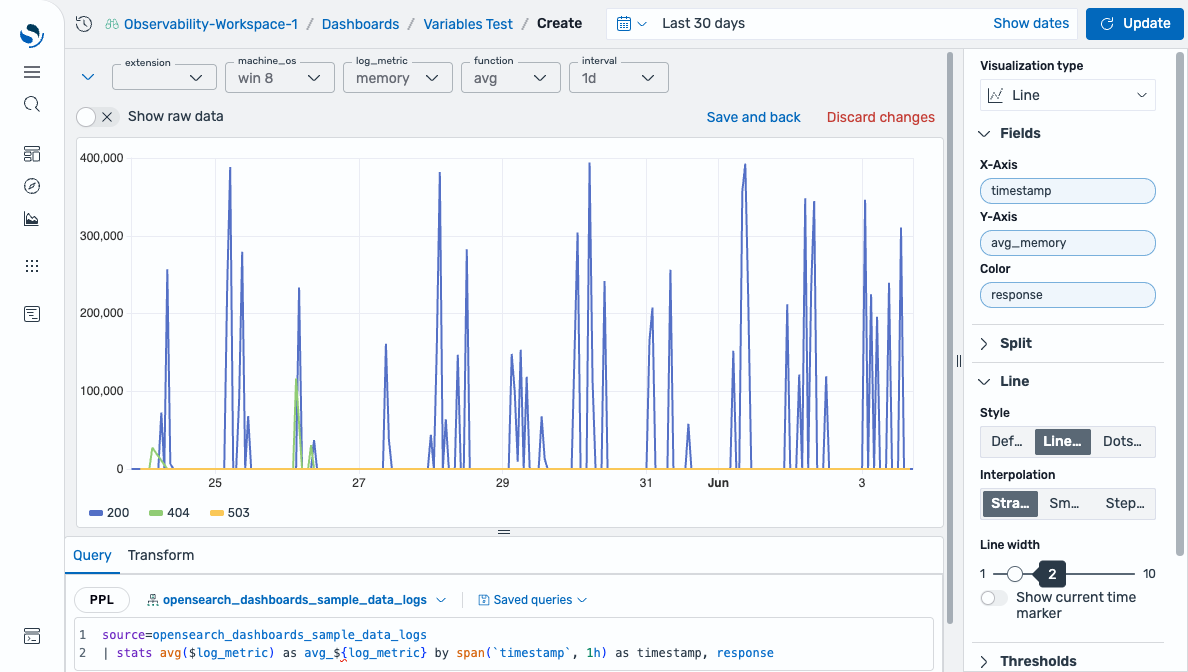Click Show dates link
This screenshot has width=1188, height=672.
(1031, 23)
